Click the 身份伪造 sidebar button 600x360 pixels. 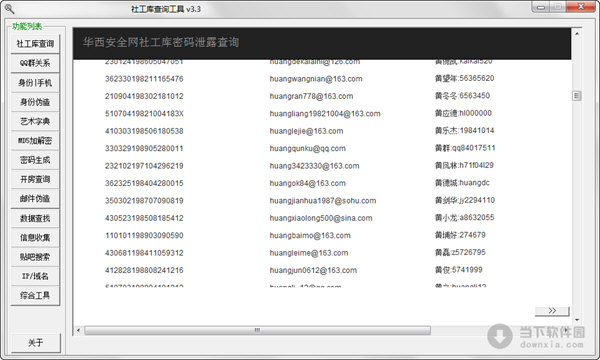pyautogui.click(x=35, y=102)
